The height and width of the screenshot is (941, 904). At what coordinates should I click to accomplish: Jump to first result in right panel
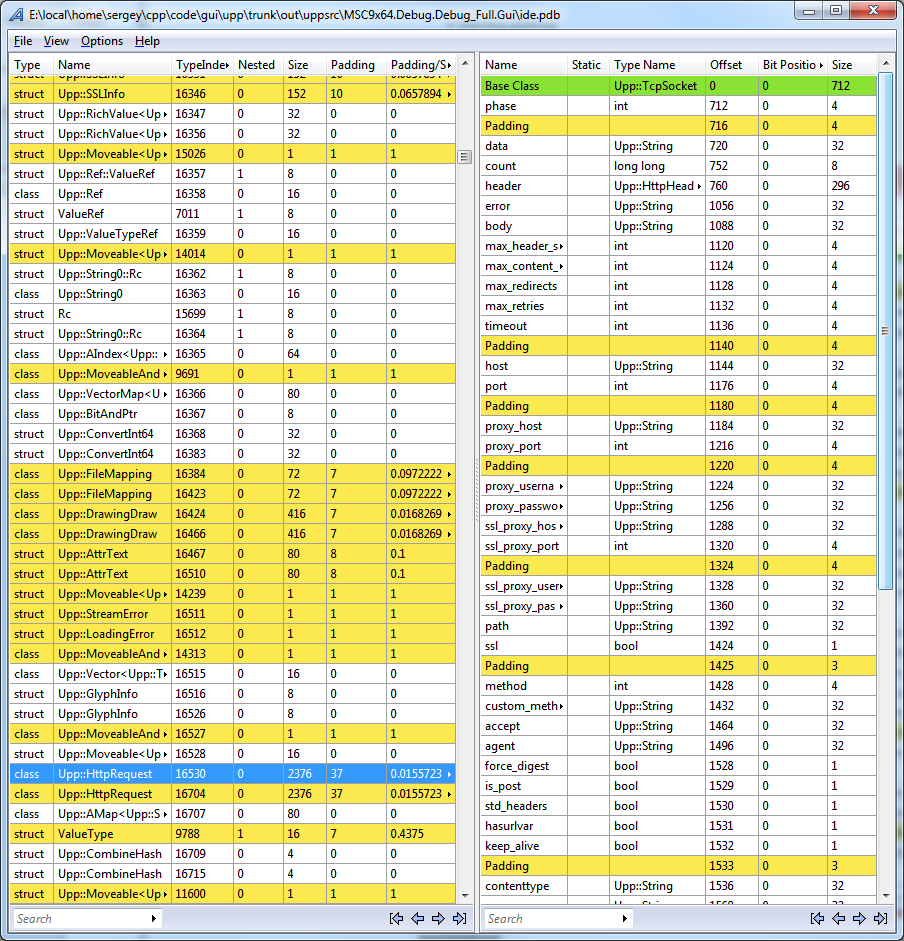pos(817,918)
